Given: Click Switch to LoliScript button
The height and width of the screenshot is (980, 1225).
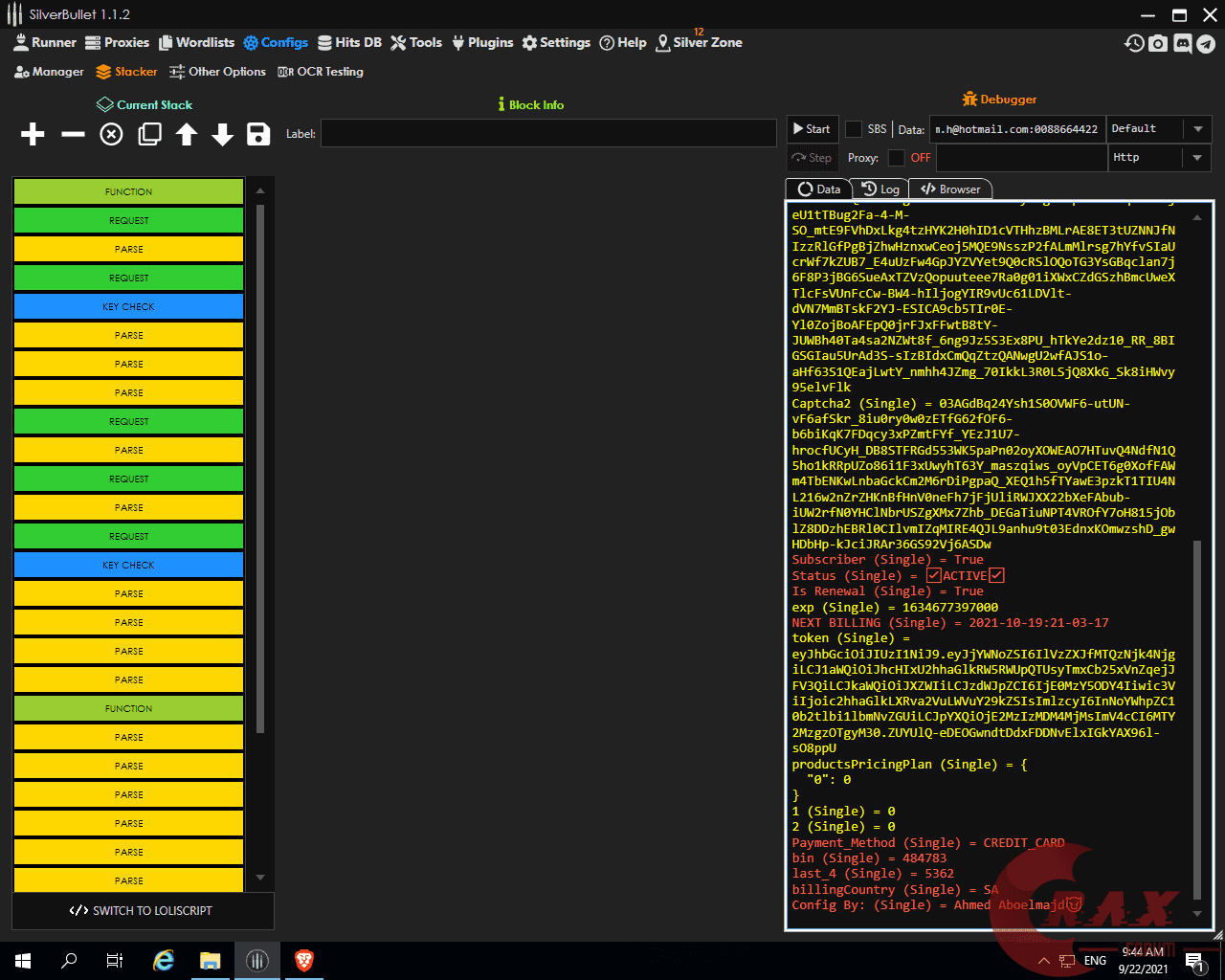Looking at the screenshot, I should coord(142,911).
